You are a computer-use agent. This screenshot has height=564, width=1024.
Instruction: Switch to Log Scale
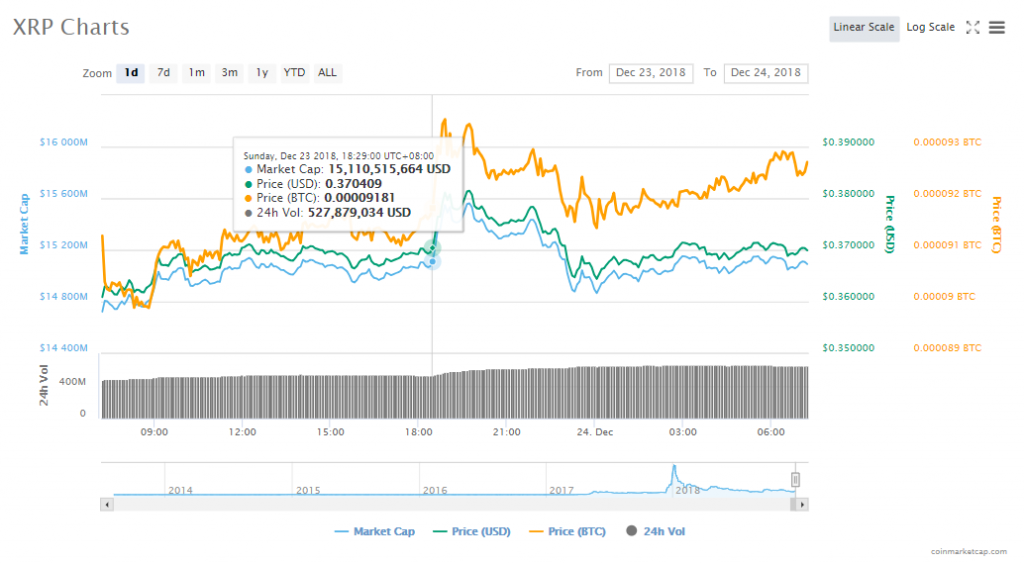930,28
